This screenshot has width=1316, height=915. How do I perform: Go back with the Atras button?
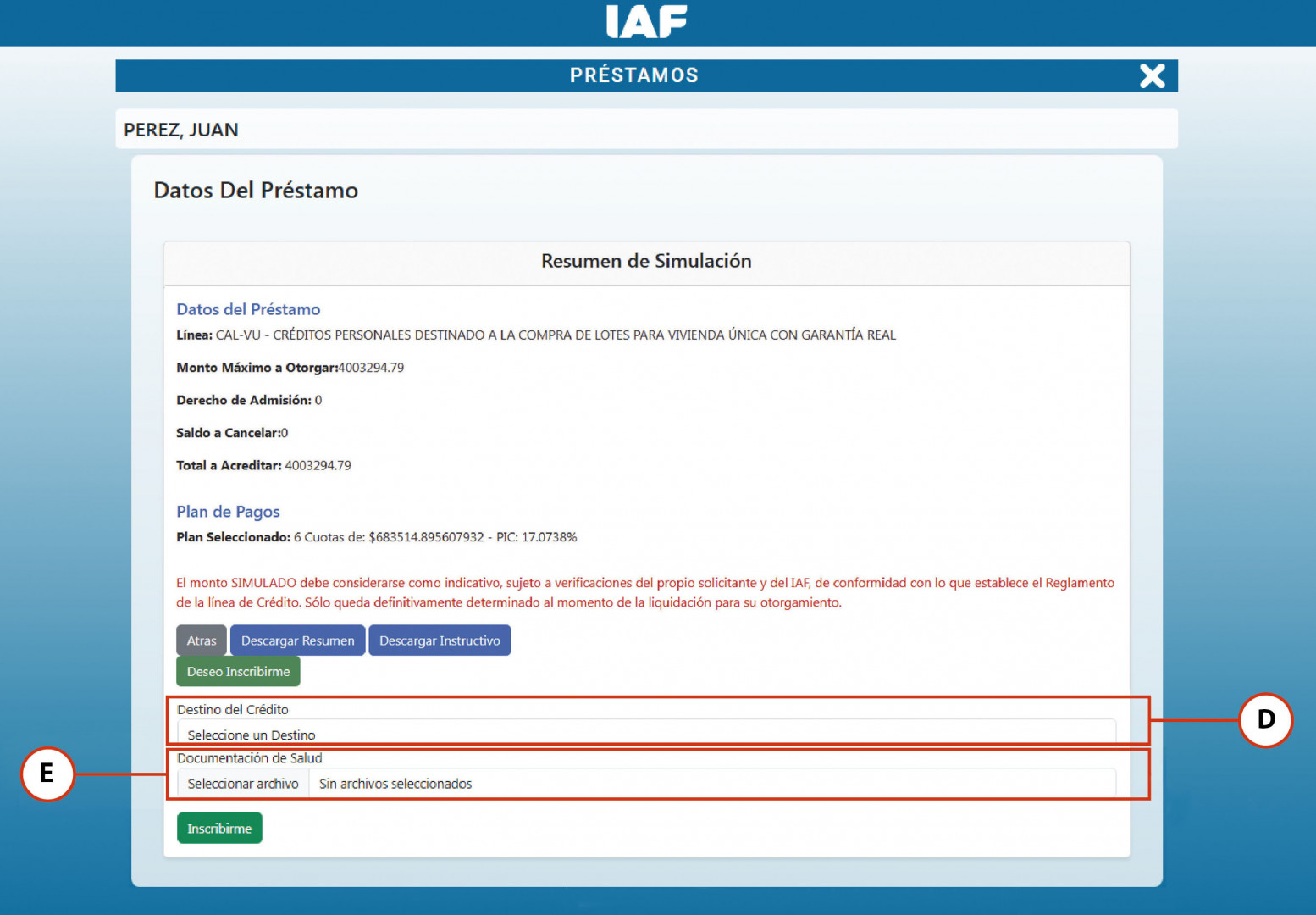pos(202,640)
